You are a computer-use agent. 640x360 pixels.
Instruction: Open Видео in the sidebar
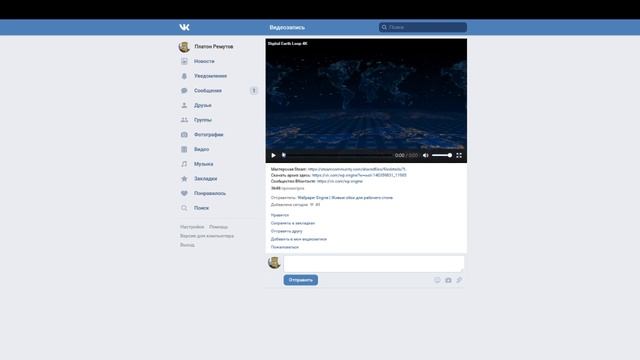tap(201, 149)
